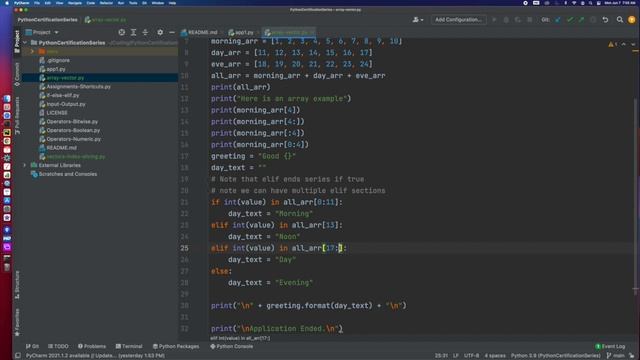Open Project panel gear settings
Image resolution: width=640 pixels, height=360 pixels.
pyautogui.click(x=160, y=32)
